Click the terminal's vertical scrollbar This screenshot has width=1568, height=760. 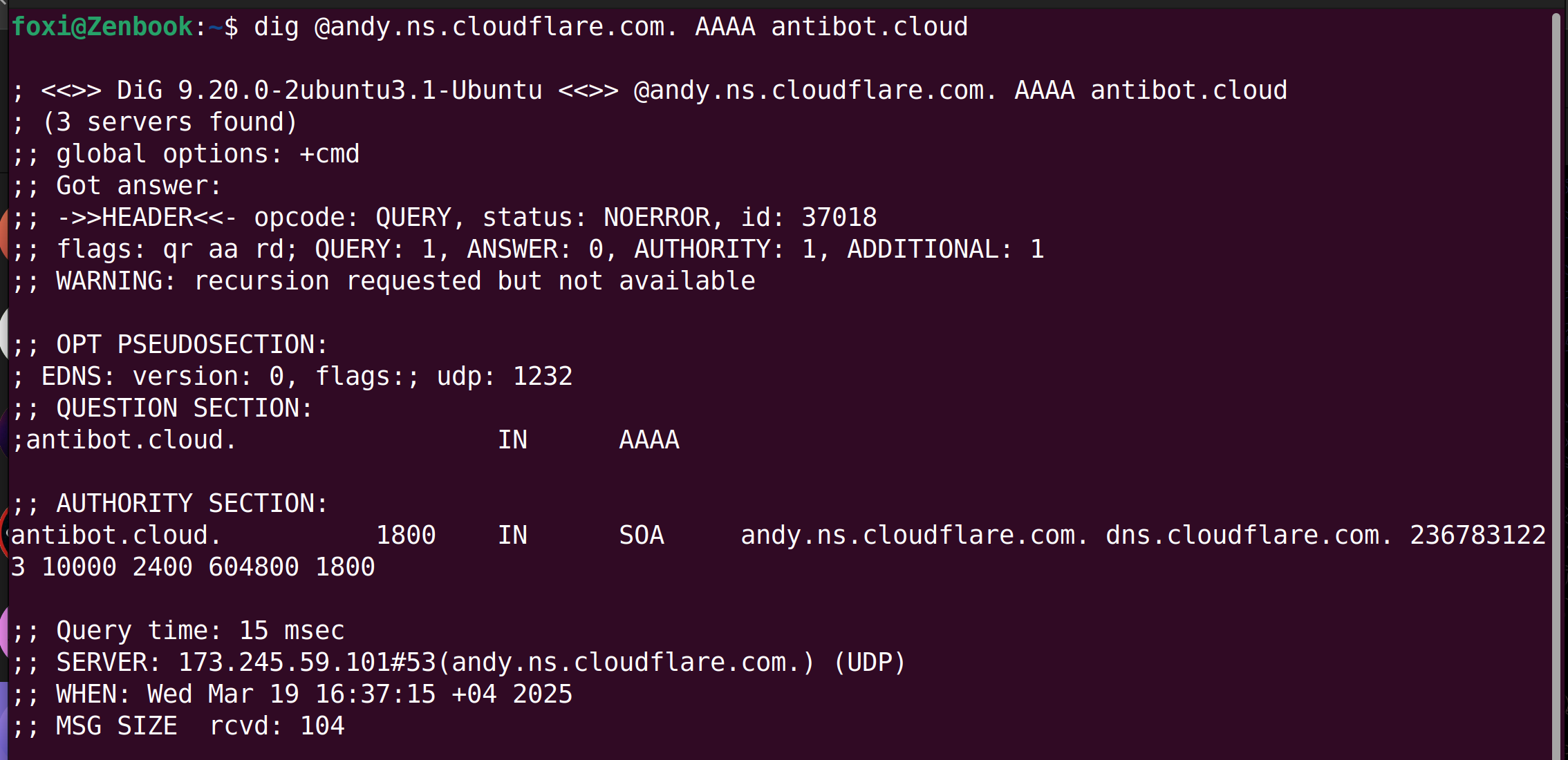tap(1556, 380)
